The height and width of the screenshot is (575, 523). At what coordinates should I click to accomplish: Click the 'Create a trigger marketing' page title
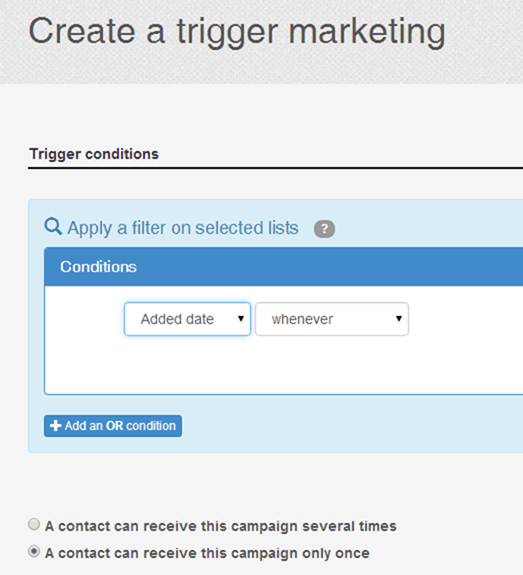point(237,32)
